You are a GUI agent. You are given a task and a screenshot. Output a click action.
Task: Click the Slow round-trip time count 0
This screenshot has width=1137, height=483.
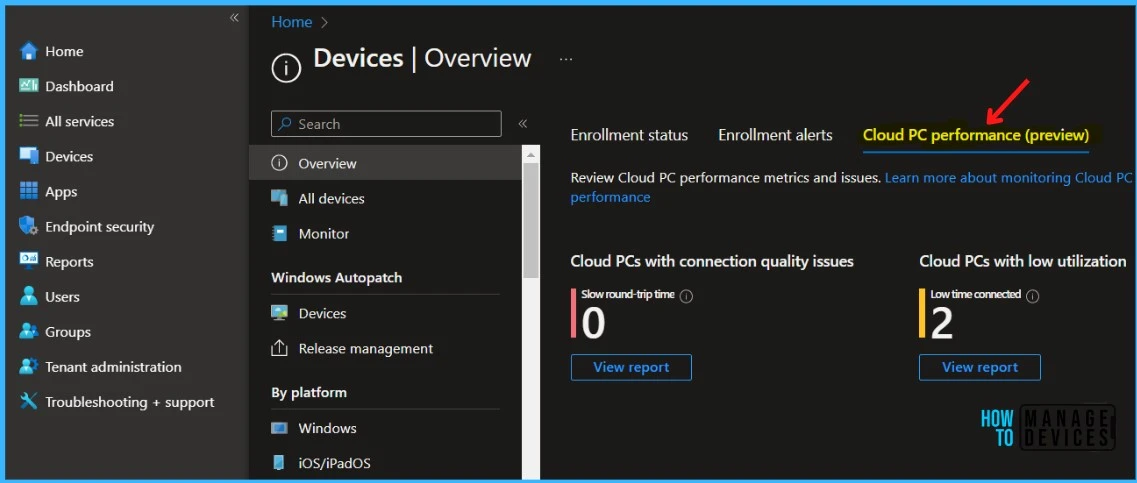(x=593, y=323)
